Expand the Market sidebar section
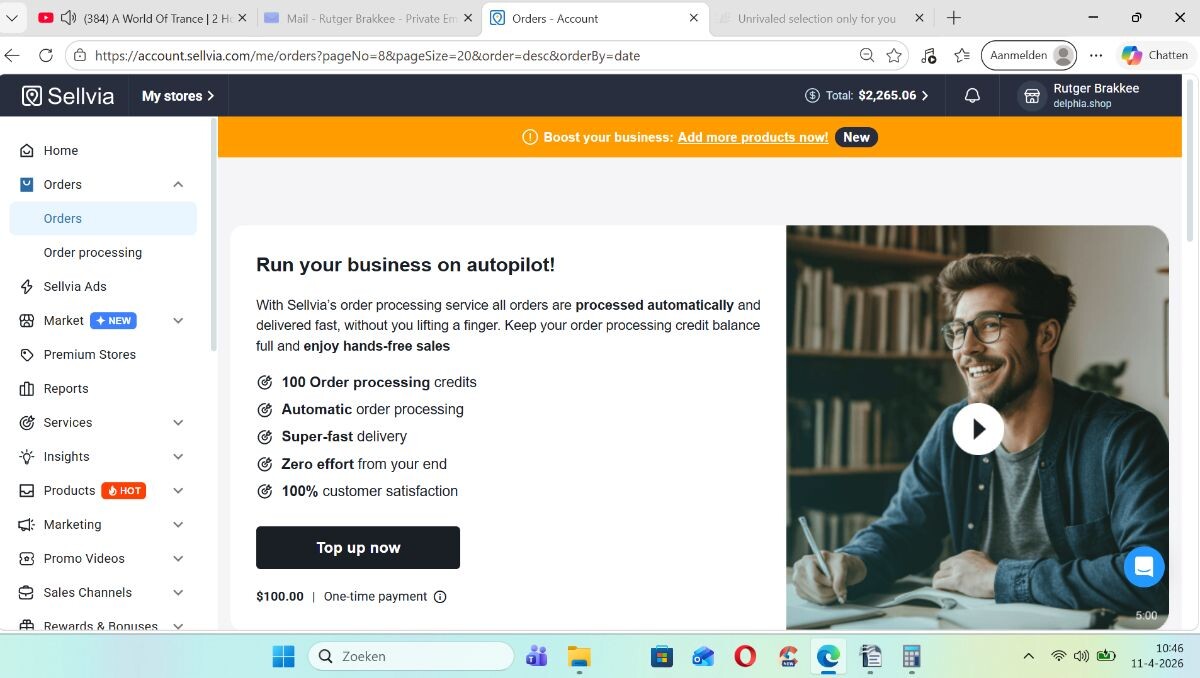This screenshot has width=1200, height=678. pyautogui.click(x=178, y=320)
